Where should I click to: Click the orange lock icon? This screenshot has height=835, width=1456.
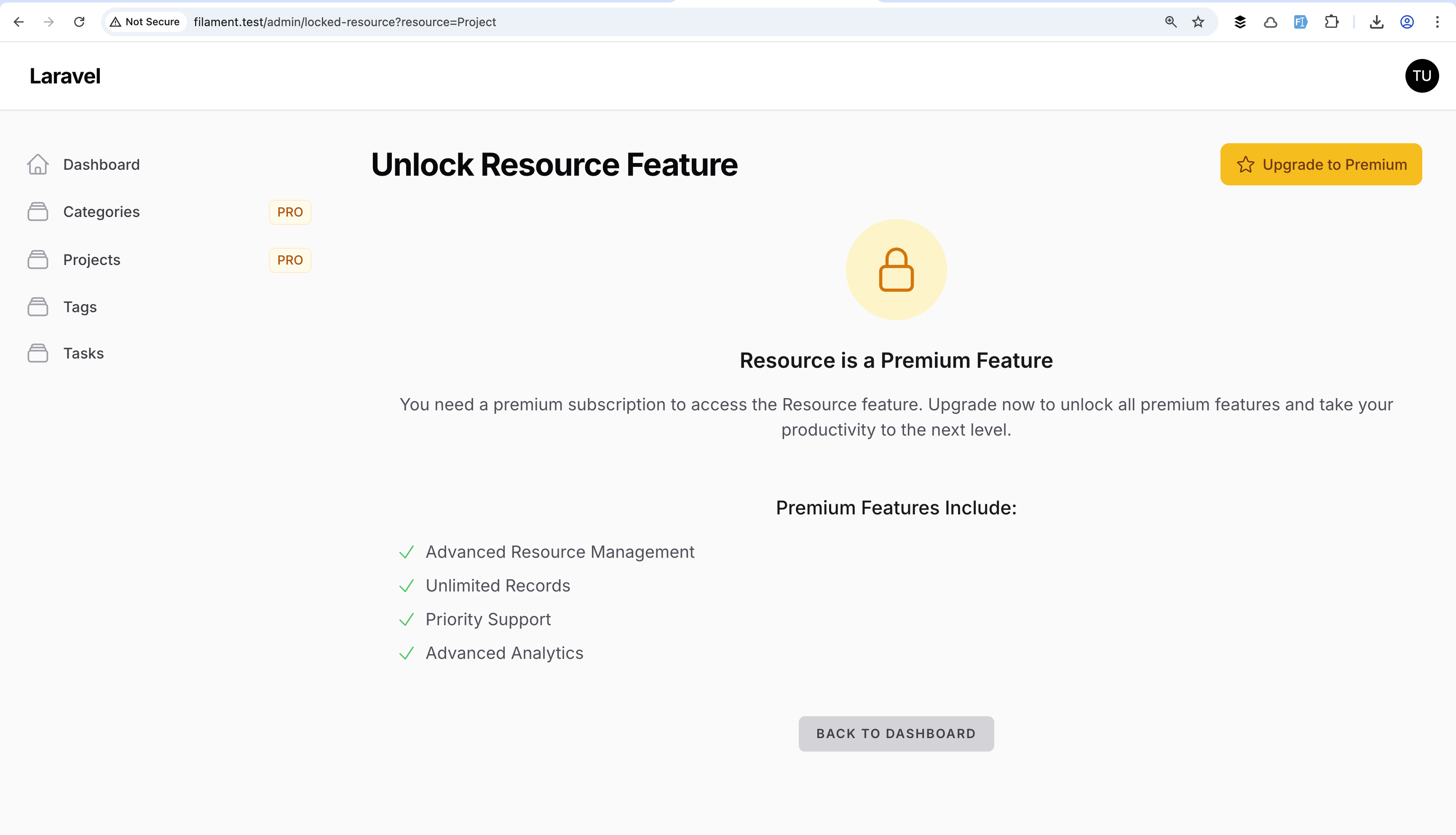click(896, 270)
